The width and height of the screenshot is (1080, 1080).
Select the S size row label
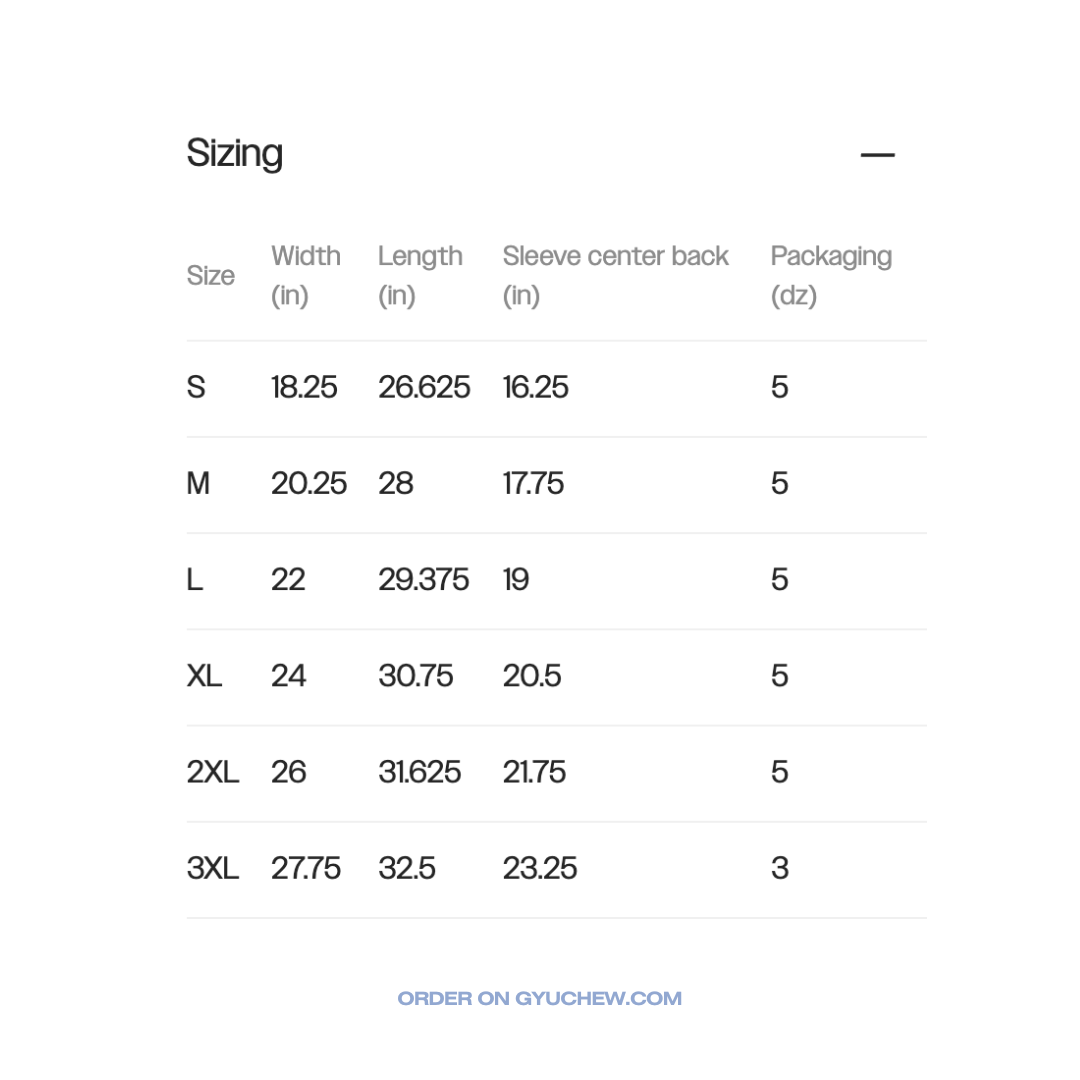click(x=196, y=387)
